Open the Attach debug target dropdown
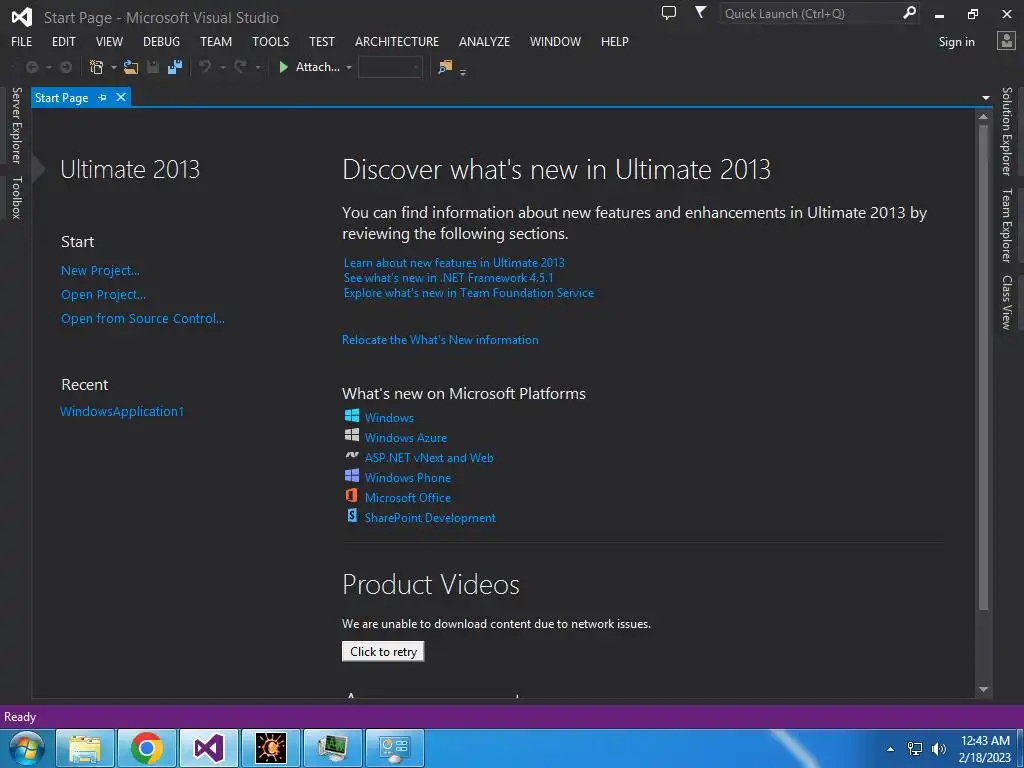This screenshot has width=1024, height=768. [x=349, y=67]
